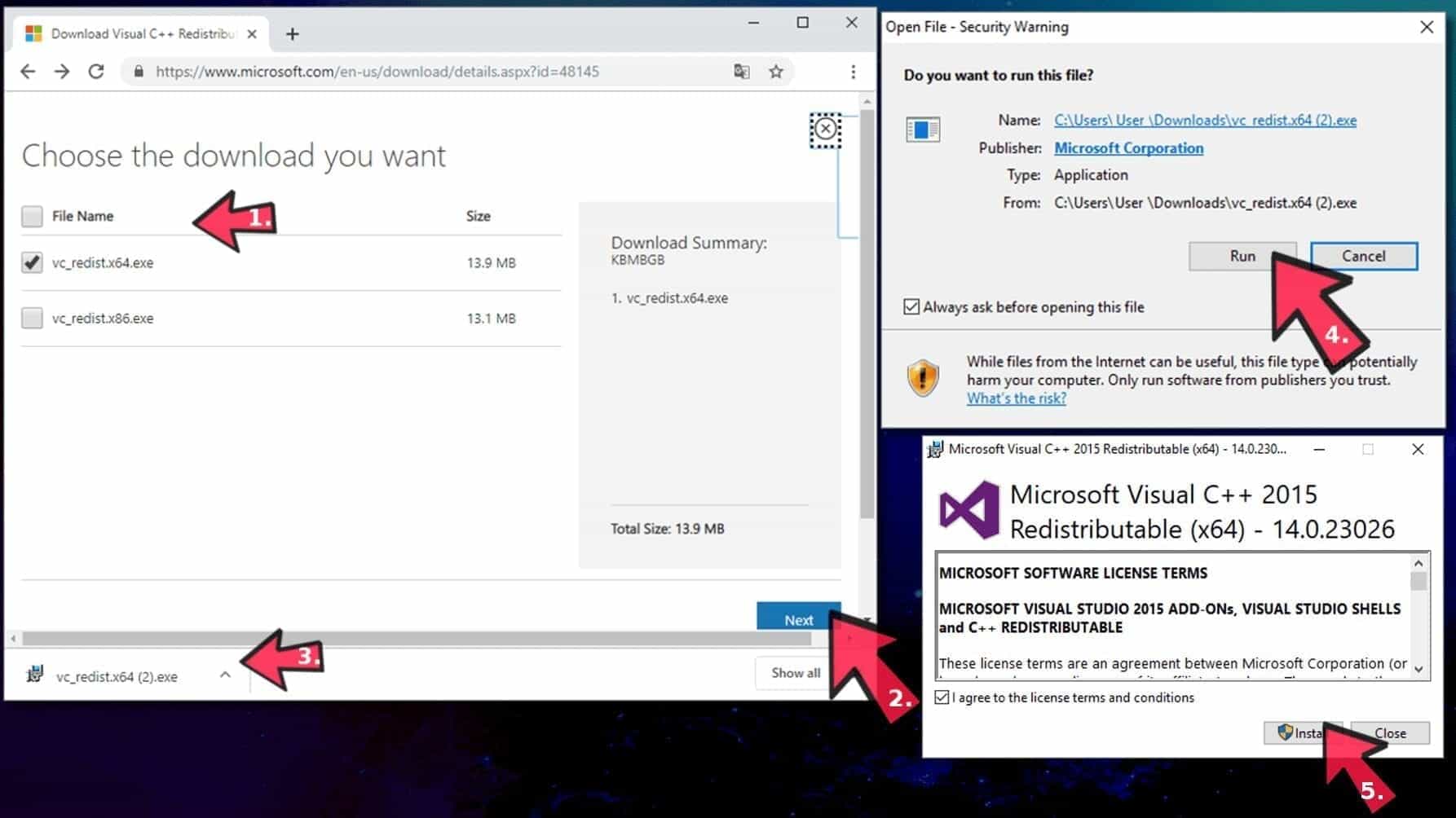Click Run in the Security Warning dialog
Screen dimensions: 1456x818
pyautogui.click(x=1242, y=256)
